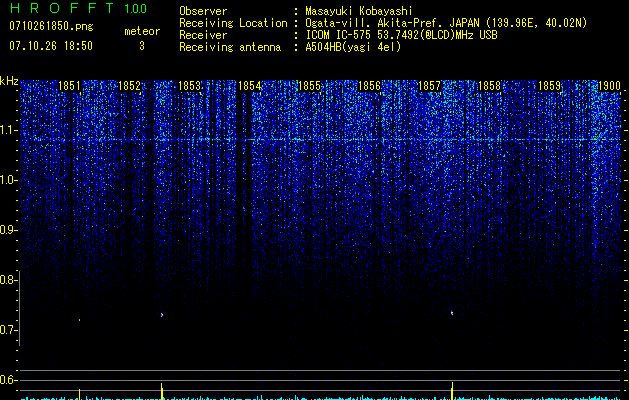This screenshot has width=629, height=400.
Task: Click the 0.7 frequency axis label
Action: tap(7, 330)
